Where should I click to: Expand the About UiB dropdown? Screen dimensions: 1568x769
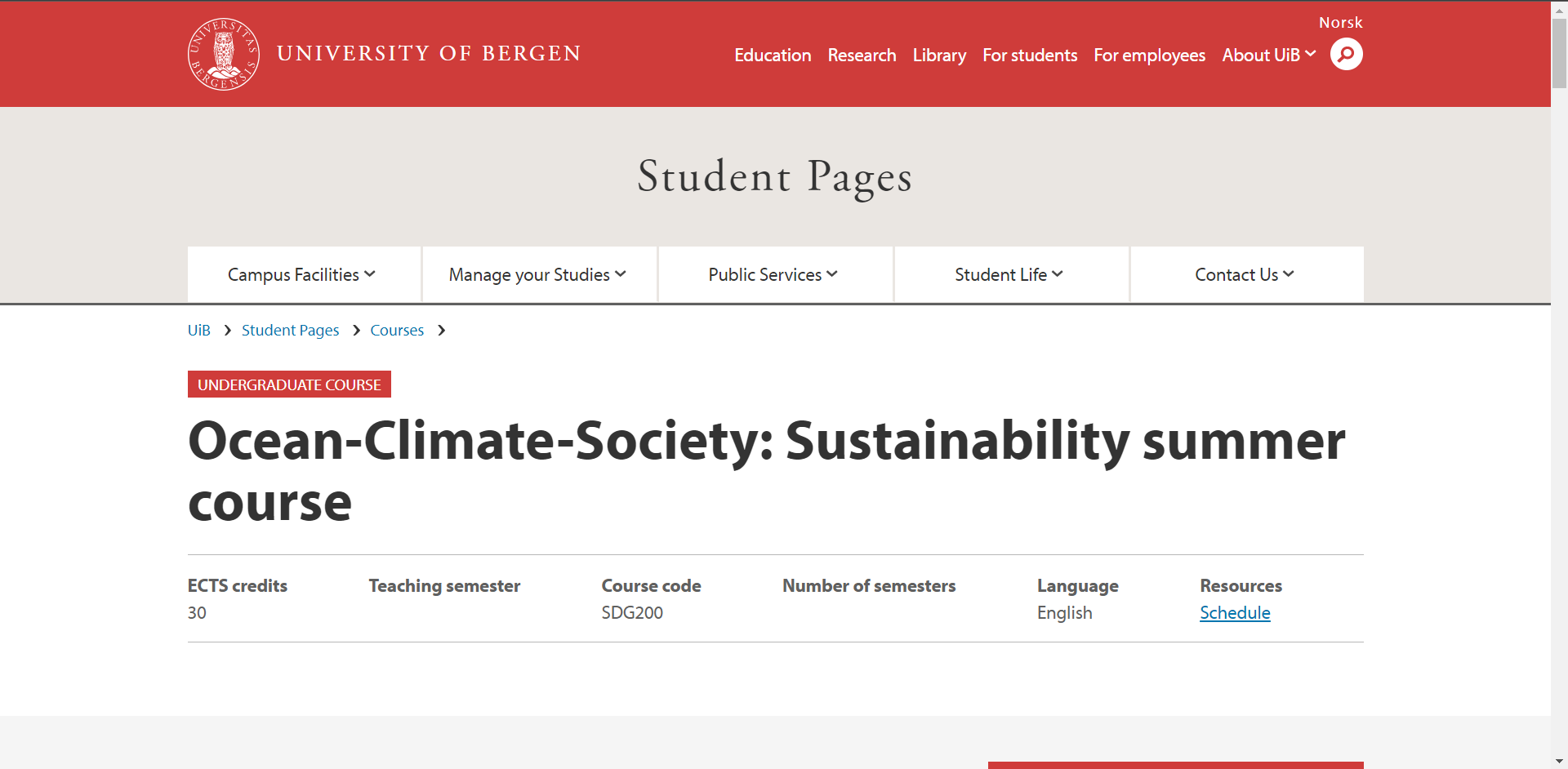[1268, 56]
